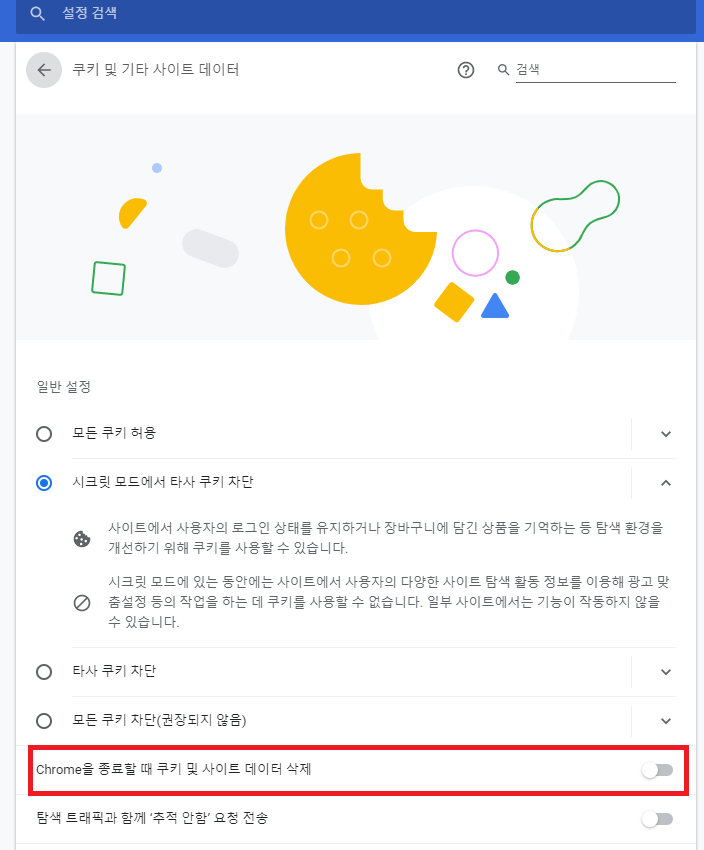This screenshot has width=704, height=850.
Task: Expand 모든 쿠키 차단(권장되지 않음) chevron
Action: pyautogui.click(x=667, y=721)
